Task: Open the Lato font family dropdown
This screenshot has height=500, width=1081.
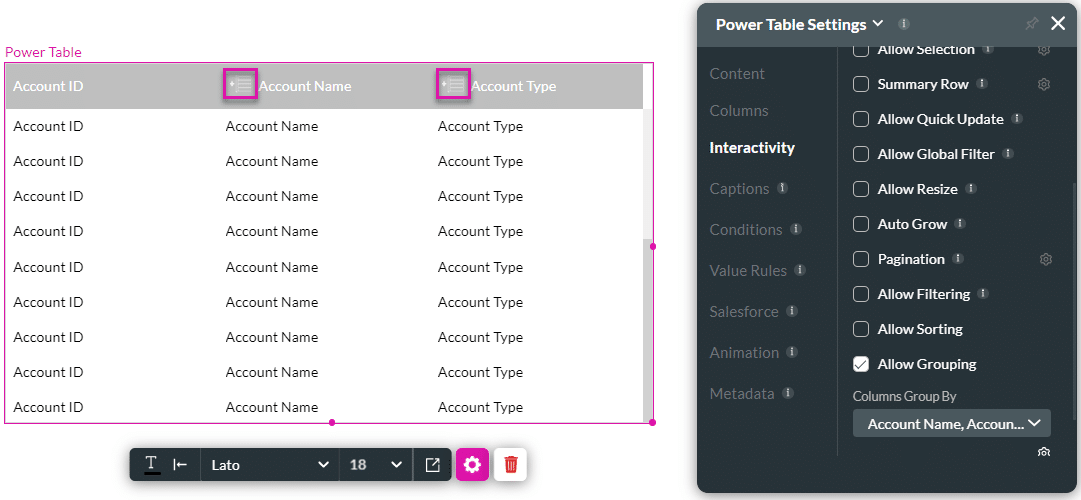Action: (270, 465)
